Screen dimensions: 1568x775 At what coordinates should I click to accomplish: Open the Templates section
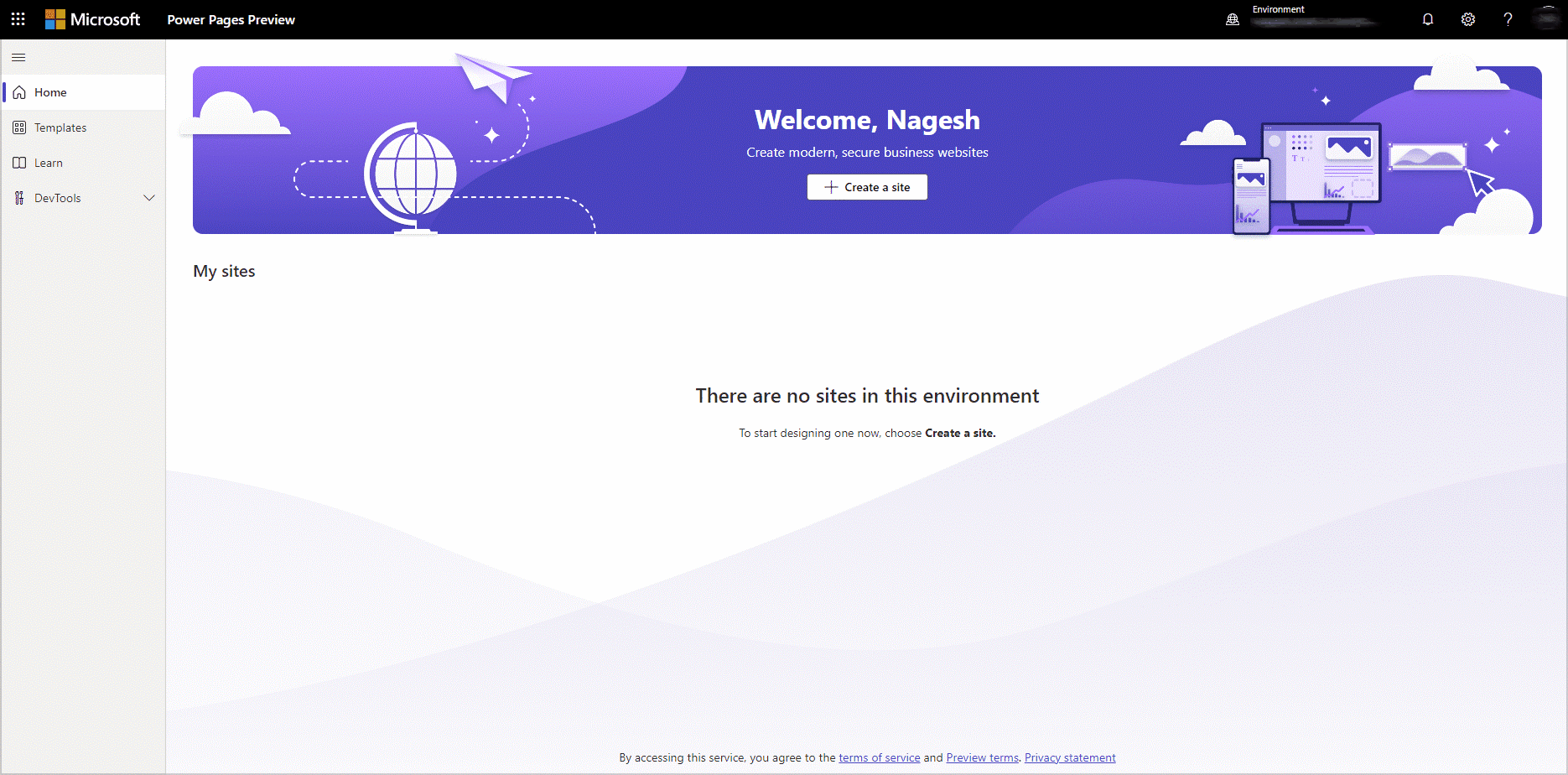pyautogui.click(x=60, y=127)
